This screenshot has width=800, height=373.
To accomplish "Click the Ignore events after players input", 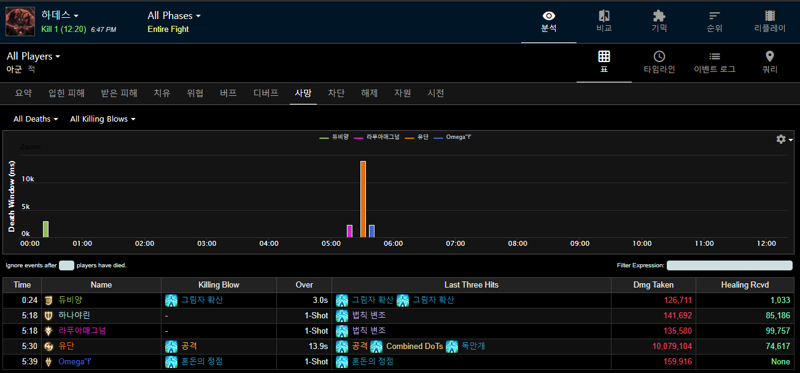I will (x=67, y=265).
